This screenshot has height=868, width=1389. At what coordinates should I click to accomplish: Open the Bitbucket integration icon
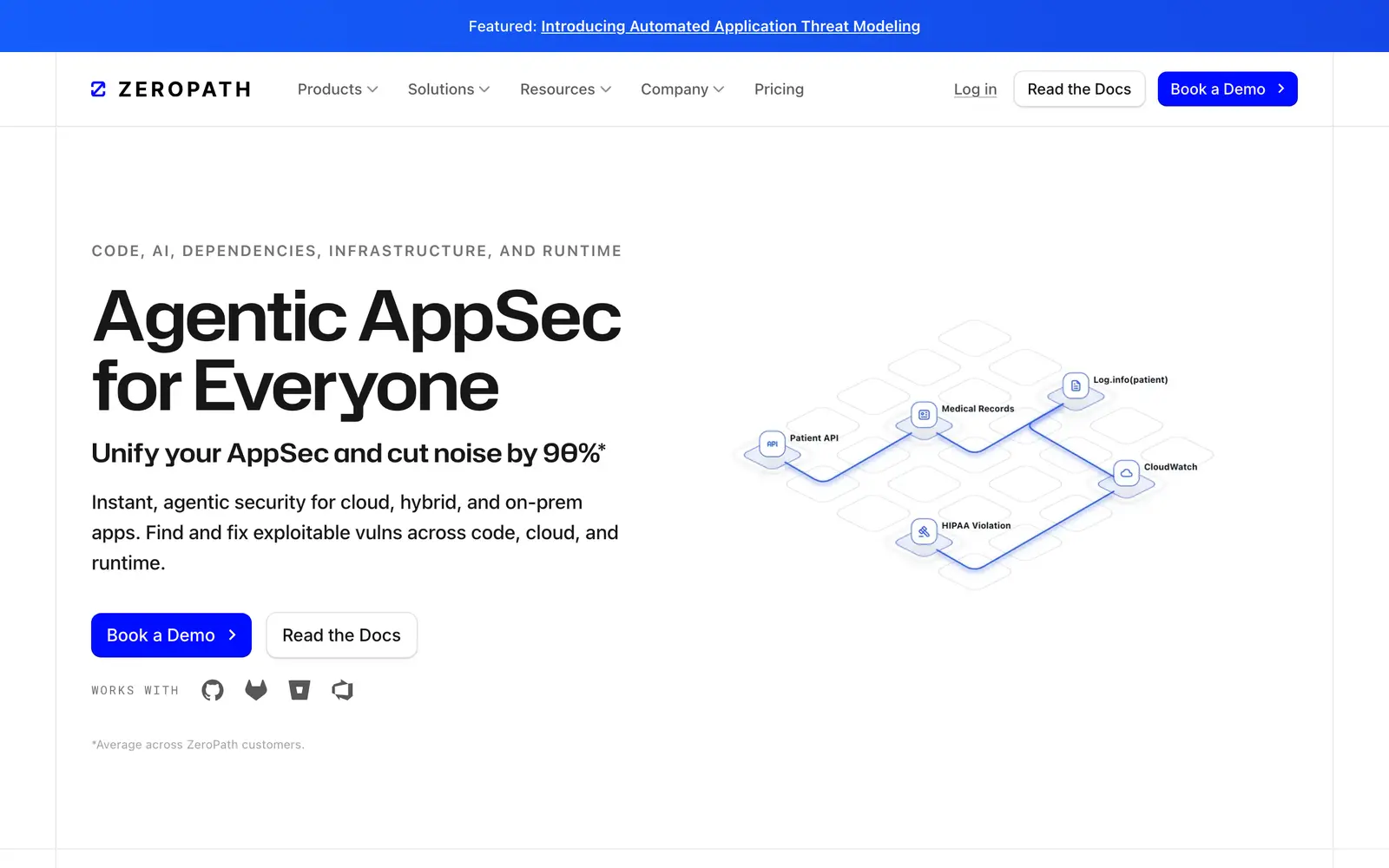[x=300, y=690]
